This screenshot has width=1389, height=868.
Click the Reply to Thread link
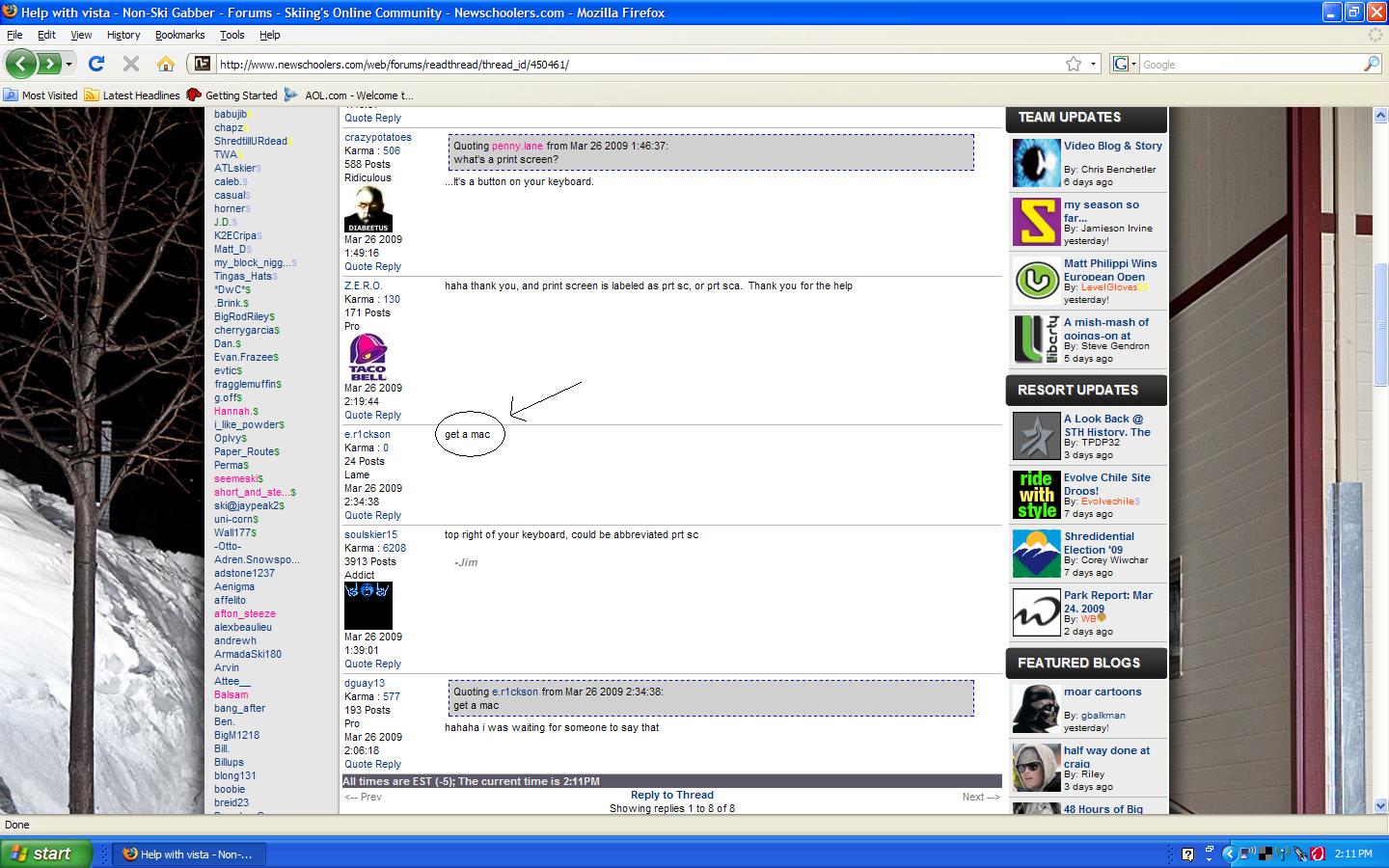tap(671, 796)
